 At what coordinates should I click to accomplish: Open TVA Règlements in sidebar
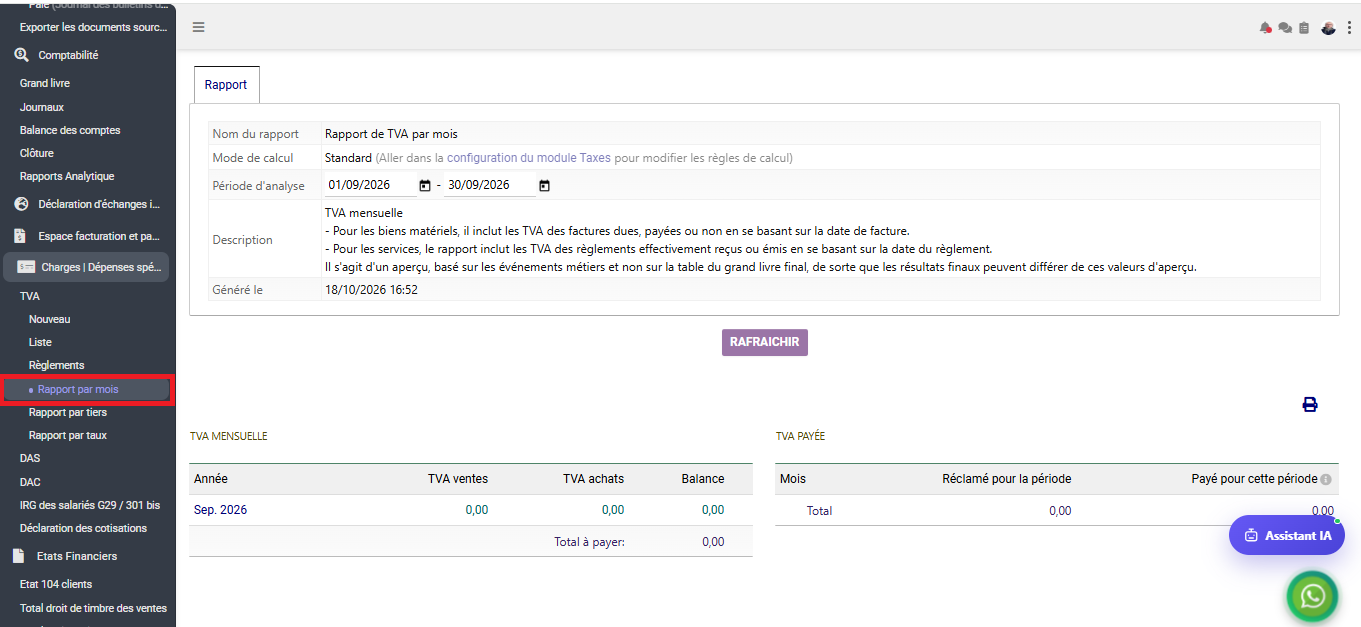coord(57,365)
